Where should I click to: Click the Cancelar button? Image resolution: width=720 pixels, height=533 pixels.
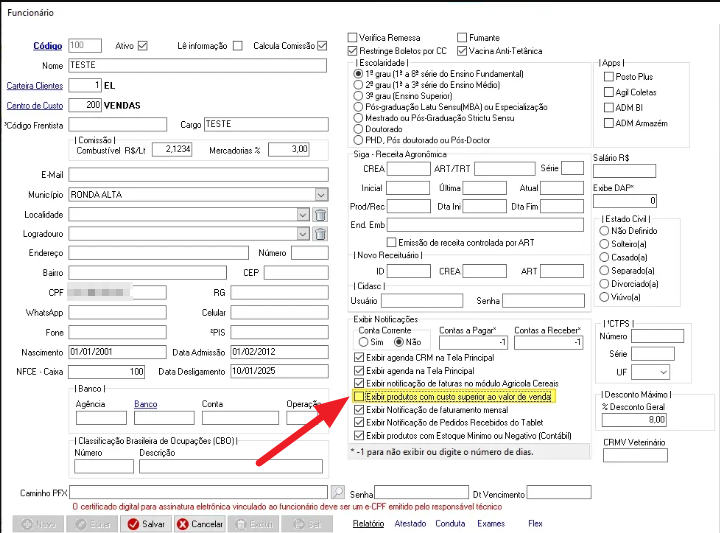[x=200, y=524]
